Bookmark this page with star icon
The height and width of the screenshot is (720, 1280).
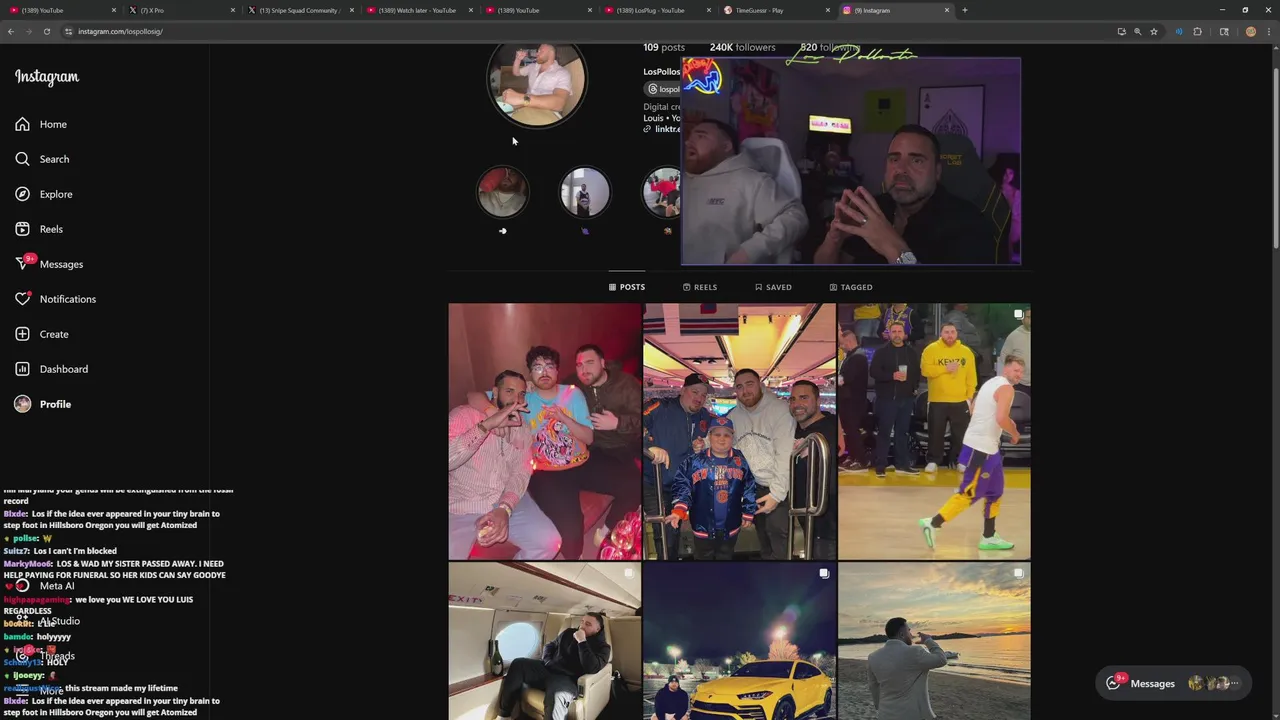click(1154, 31)
